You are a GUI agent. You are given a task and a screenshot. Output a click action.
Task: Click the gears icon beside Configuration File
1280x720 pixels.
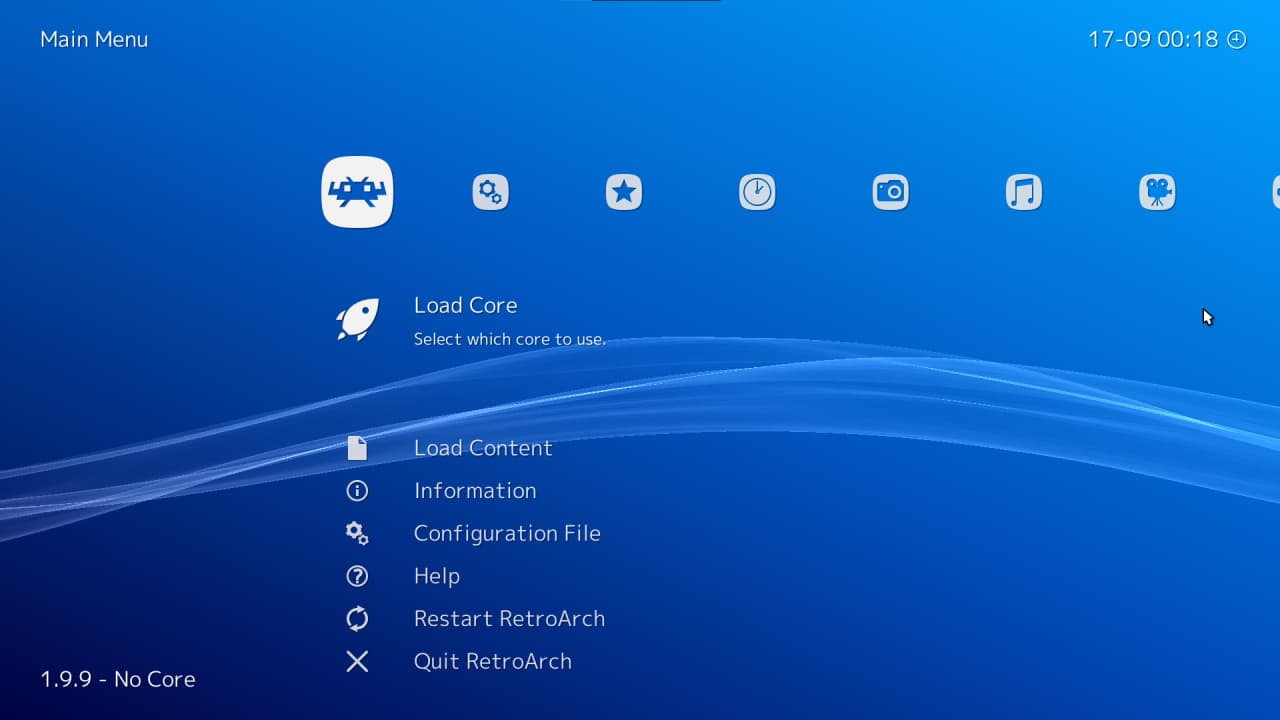[357, 534]
